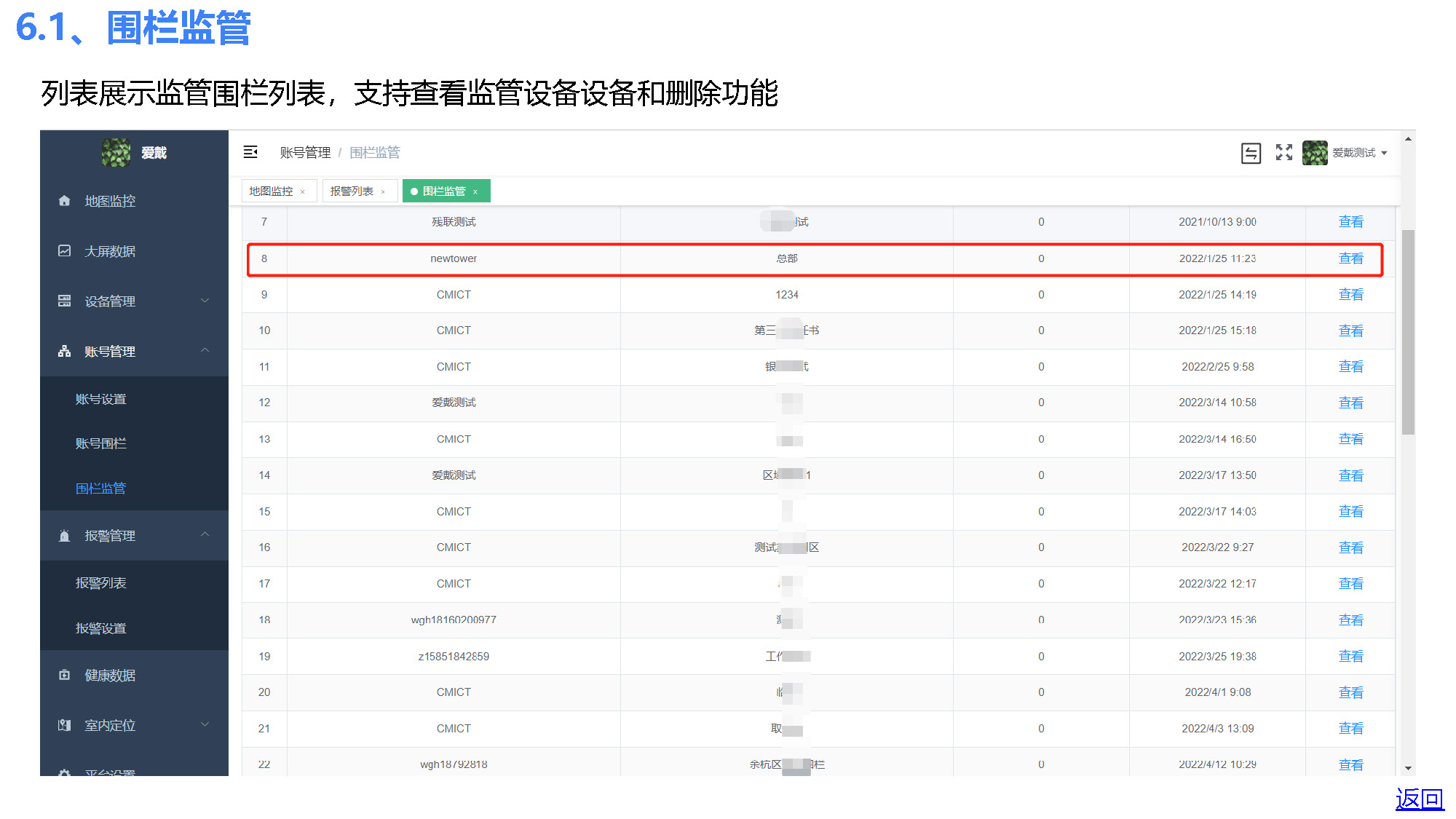Click the 返回 link at bottom right
The image size is (1456, 819).
click(x=1420, y=799)
